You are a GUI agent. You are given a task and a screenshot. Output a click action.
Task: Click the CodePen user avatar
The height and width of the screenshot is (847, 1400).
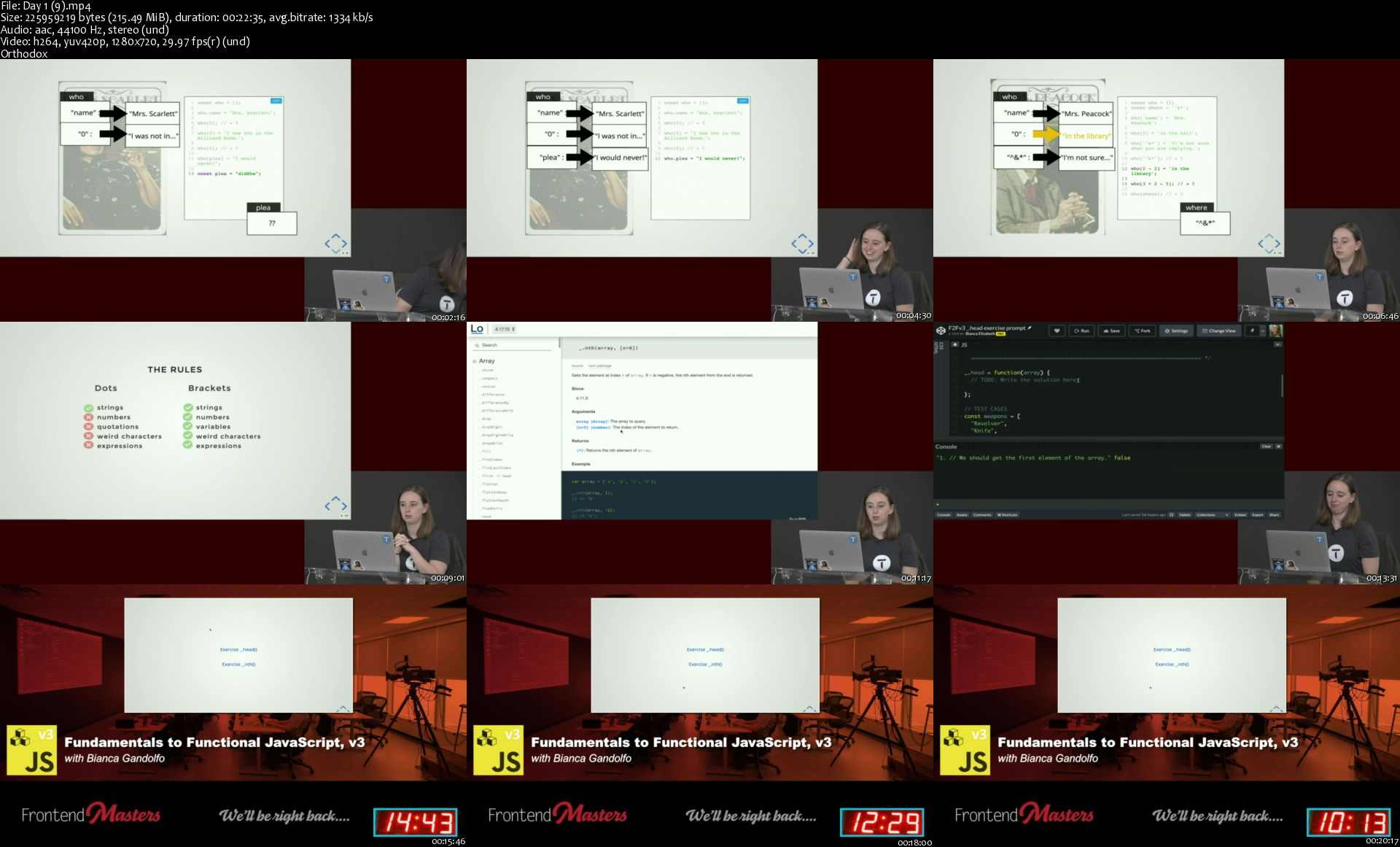pos(1275,330)
